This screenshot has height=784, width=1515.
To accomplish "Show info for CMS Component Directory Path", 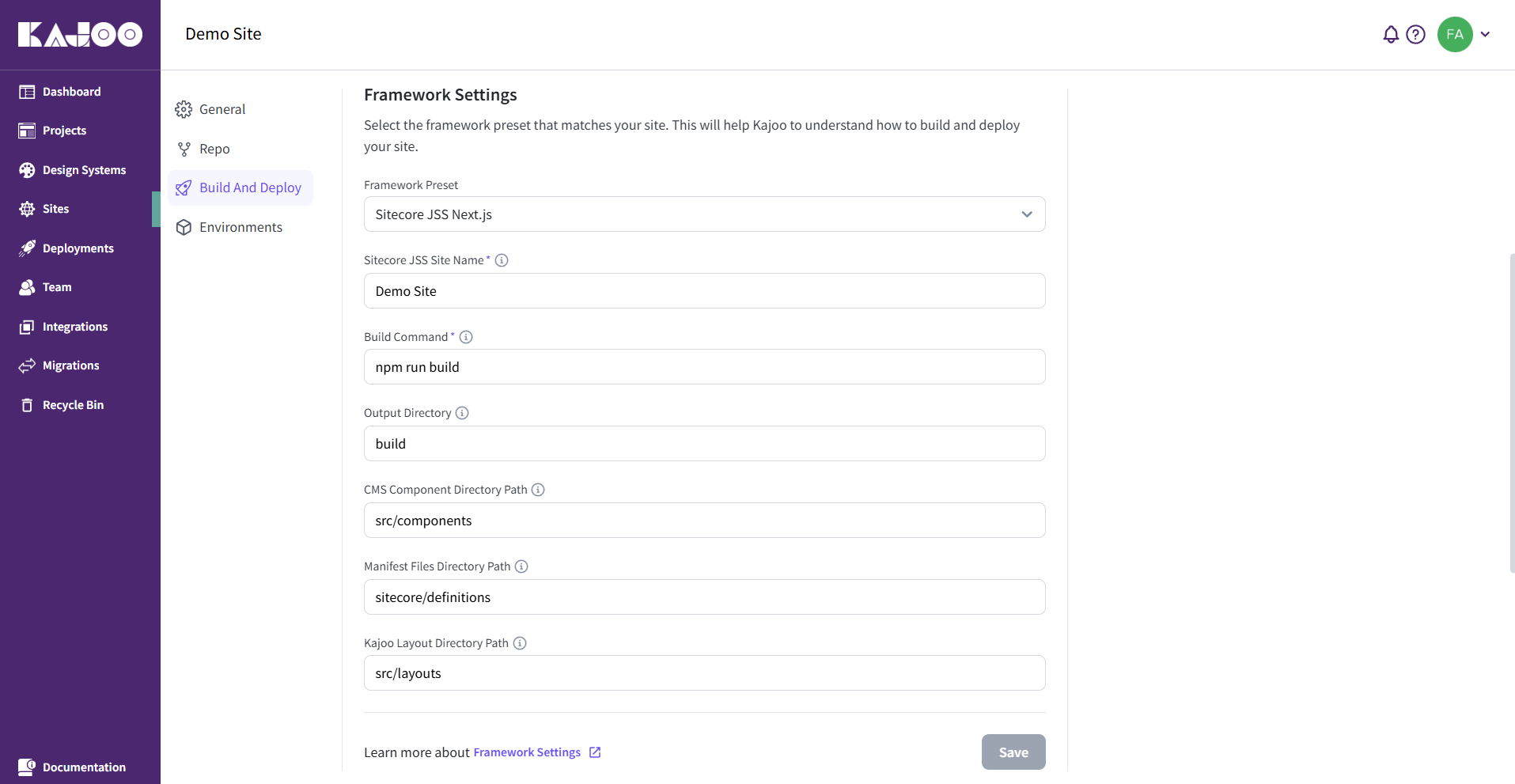I will coord(538,490).
